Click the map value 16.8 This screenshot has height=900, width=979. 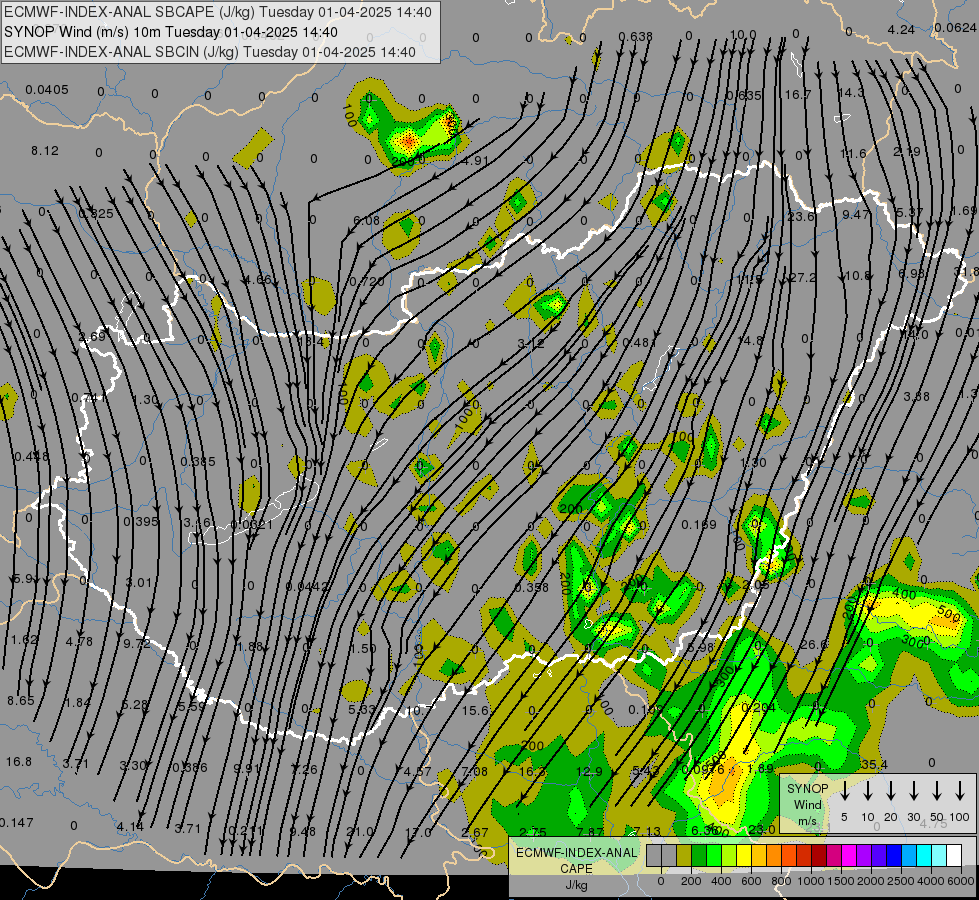[19, 761]
